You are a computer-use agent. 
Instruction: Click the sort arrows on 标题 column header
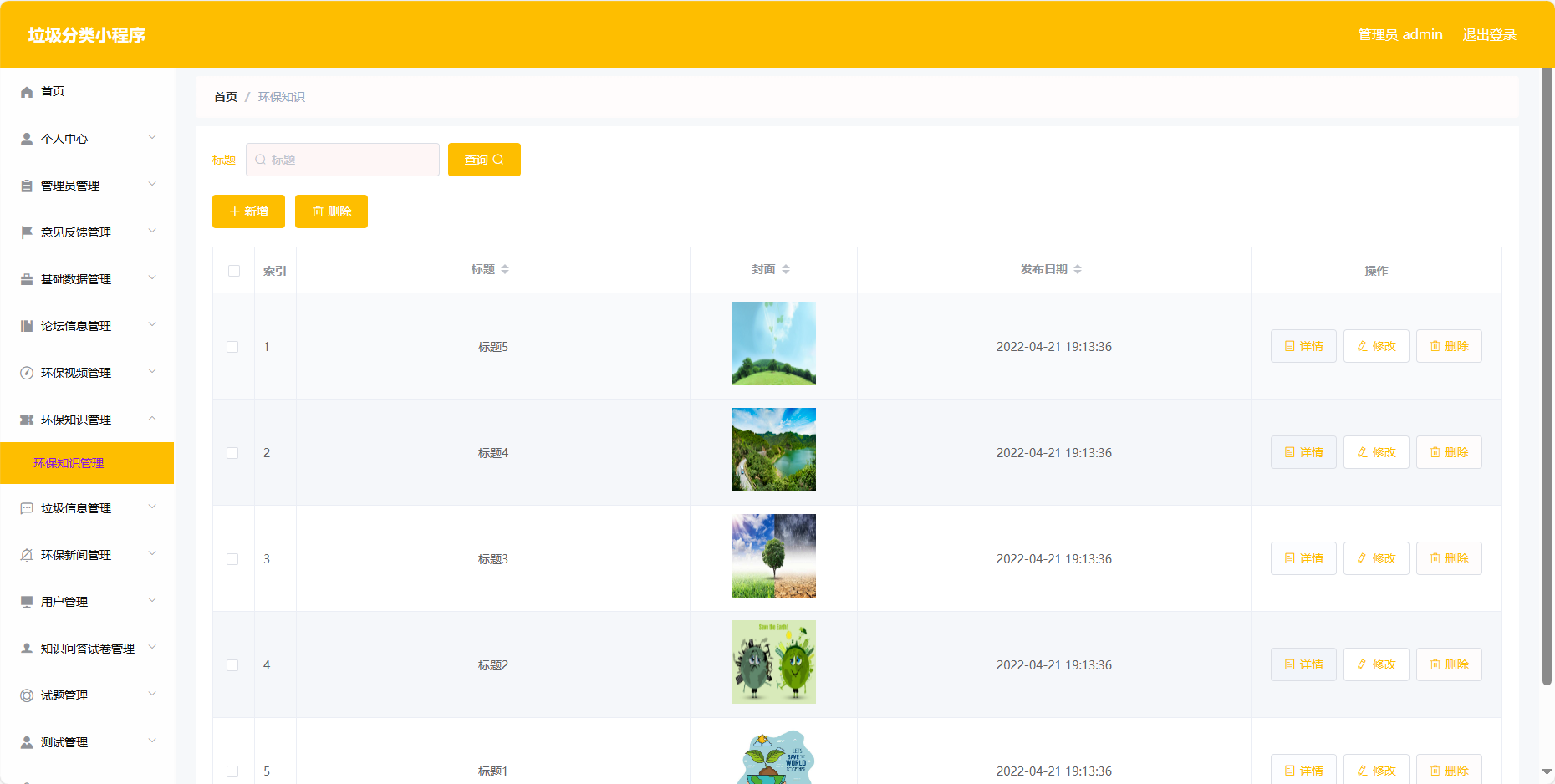[x=505, y=269]
